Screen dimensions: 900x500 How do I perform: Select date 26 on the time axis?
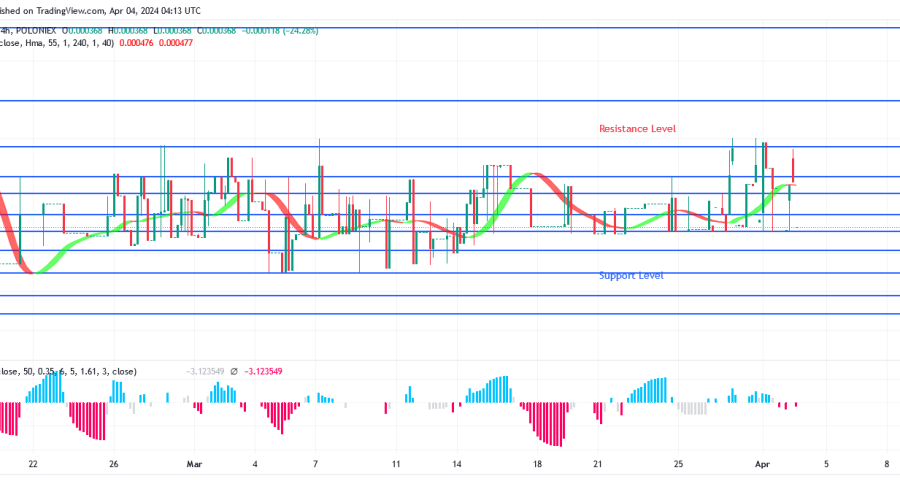click(114, 464)
